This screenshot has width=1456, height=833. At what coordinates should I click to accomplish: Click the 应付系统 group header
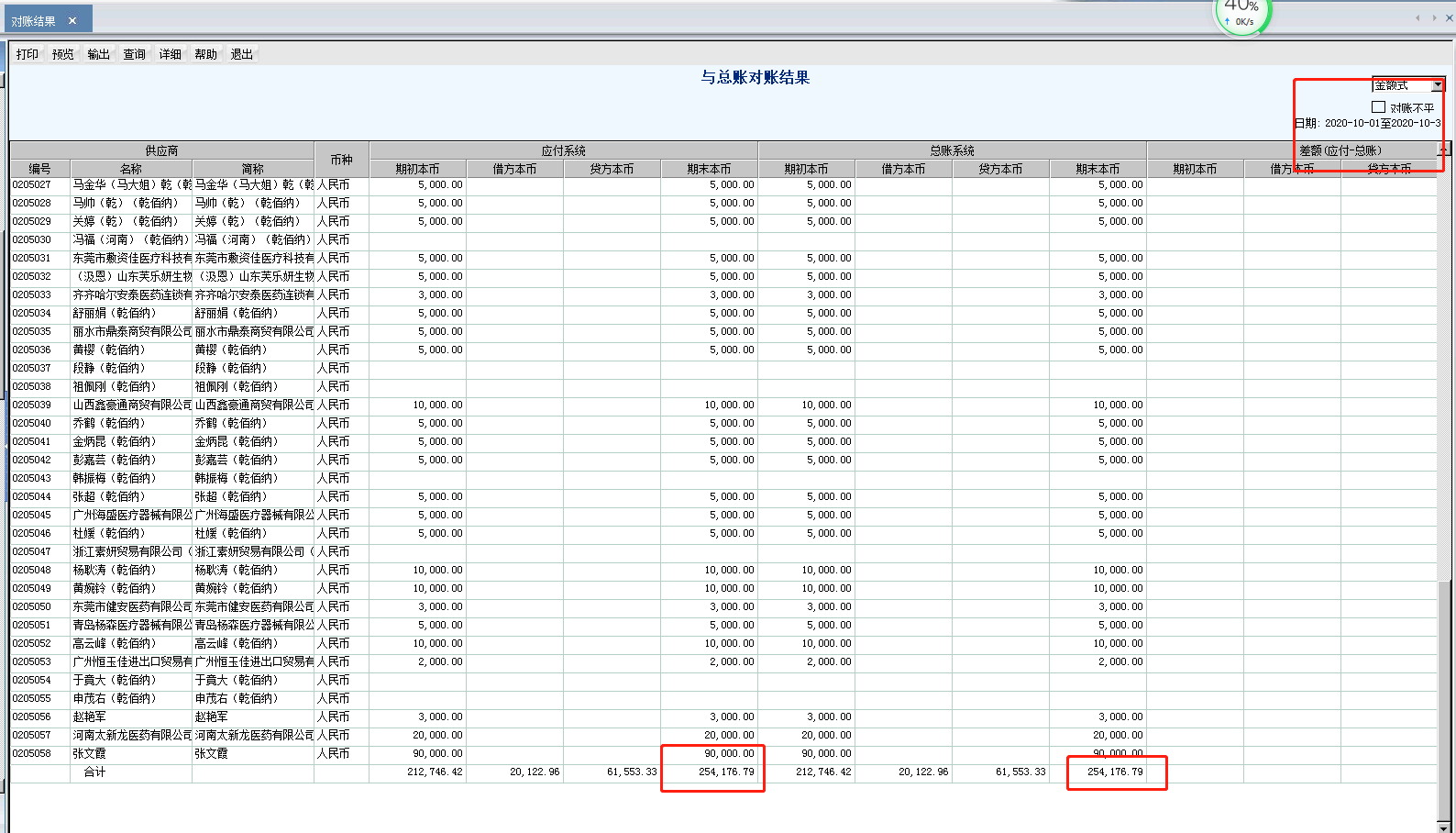coord(563,150)
